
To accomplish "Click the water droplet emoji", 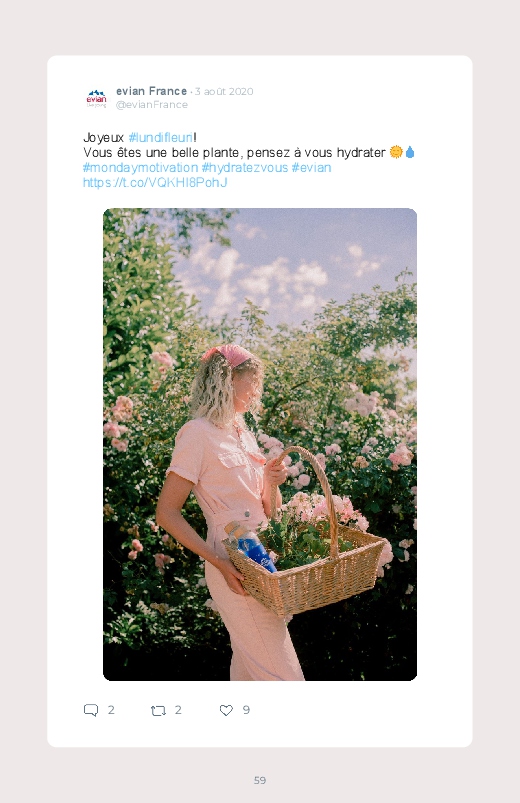I will coord(410,152).
